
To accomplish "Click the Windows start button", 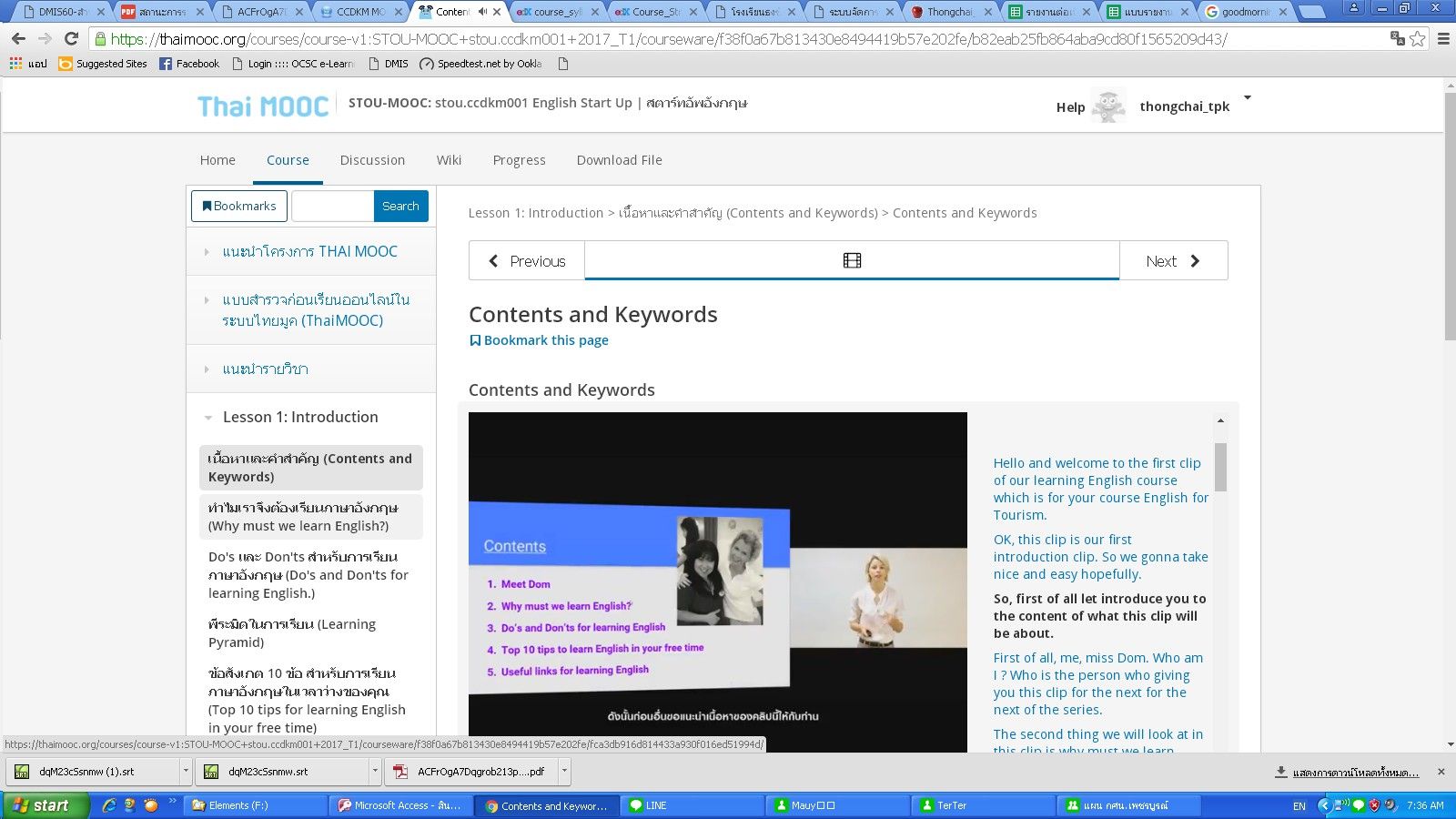I will (x=43, y=805).
